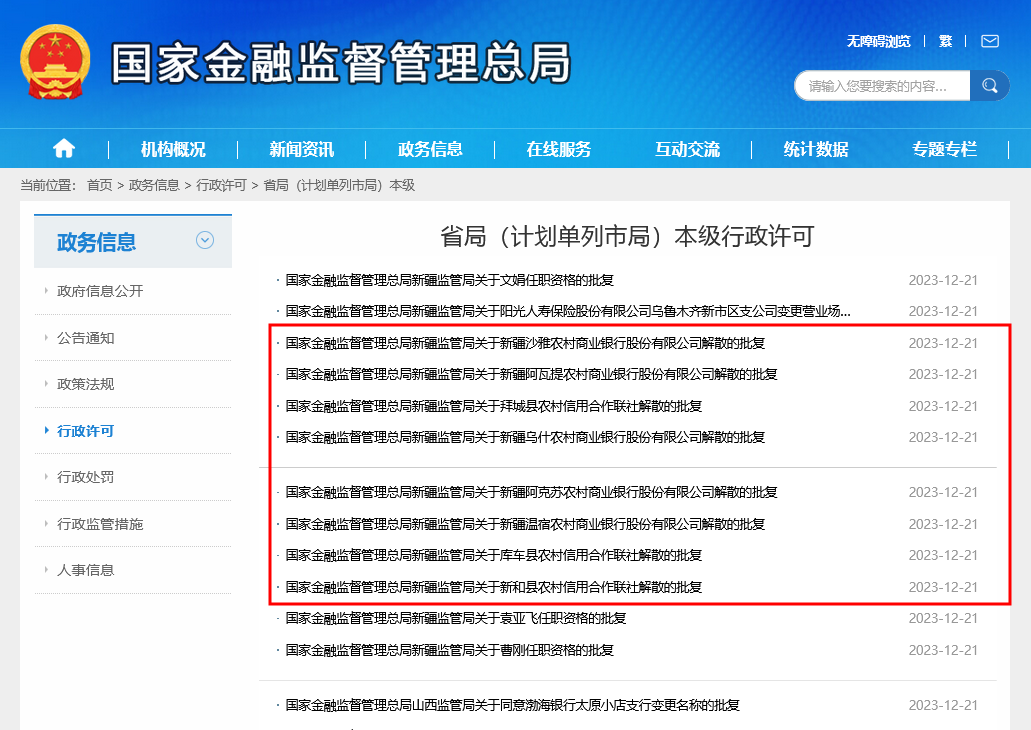Viewport: 1031px width, 730px height.
Task: Open 行政监管措施 in sidebar
Action: (100, 524)
